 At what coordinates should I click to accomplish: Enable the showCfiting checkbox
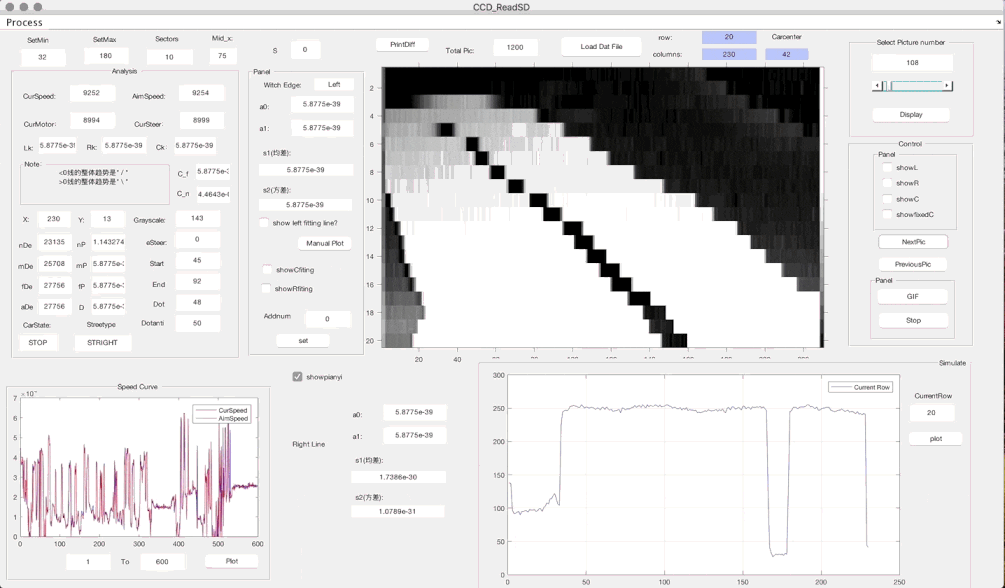click(x=267, y=270)
